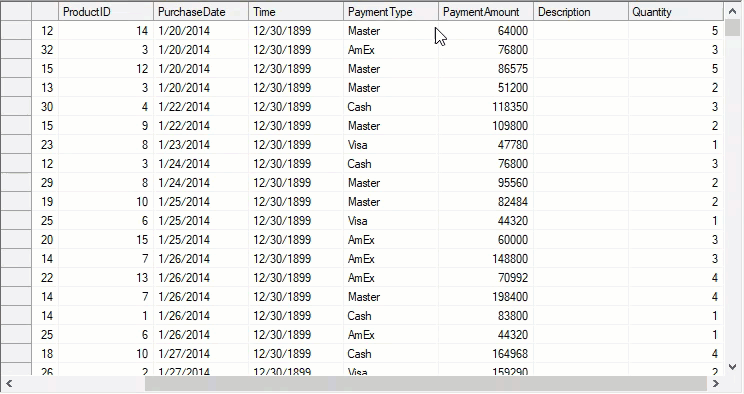Select the Cash cell in the 83800 row
744x394 pixels.
pyautogui.click(x=391, y=316)
